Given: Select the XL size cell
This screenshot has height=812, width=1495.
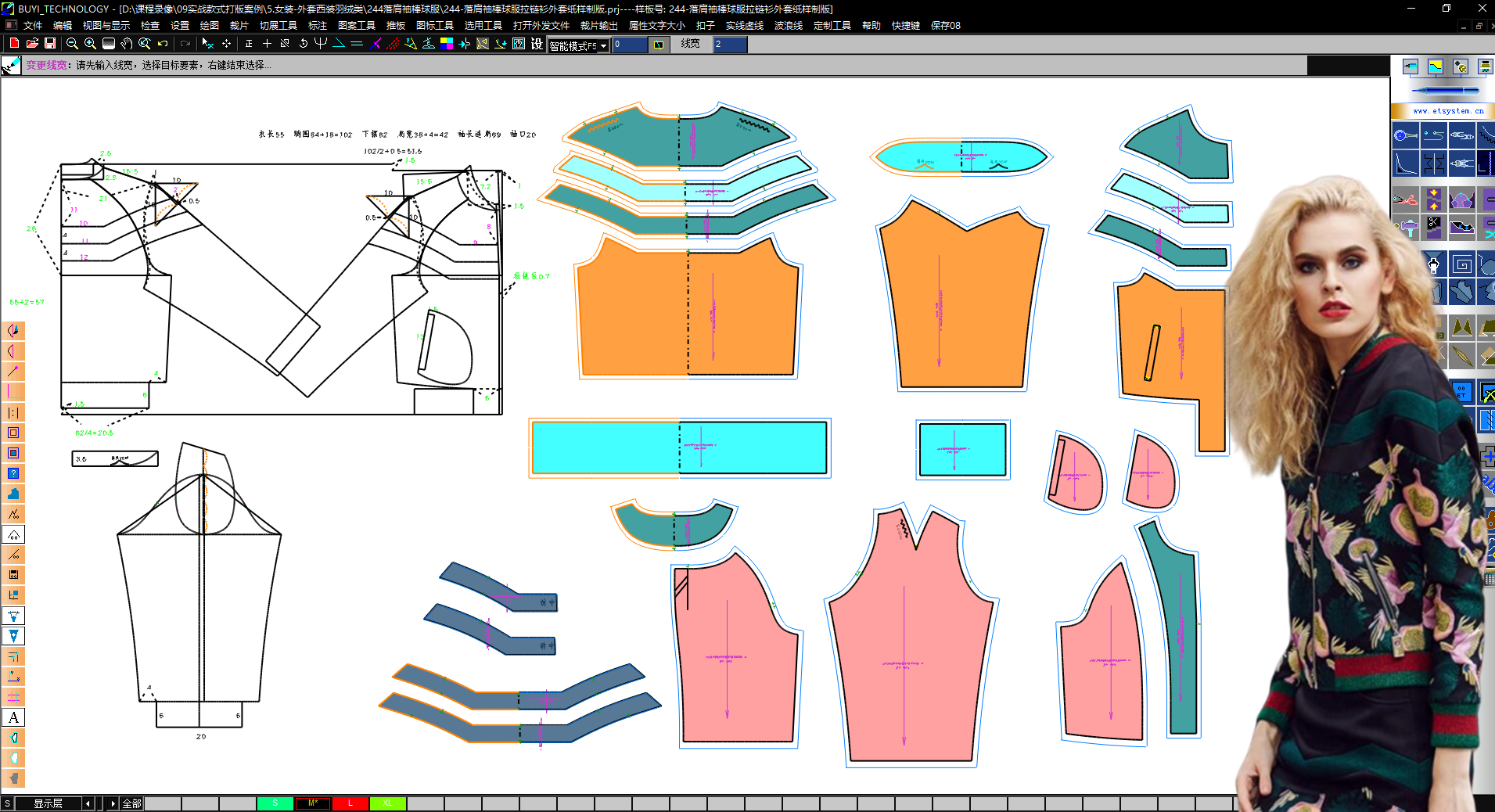Looking at the screenshot, I should click(x=388, y=803).
